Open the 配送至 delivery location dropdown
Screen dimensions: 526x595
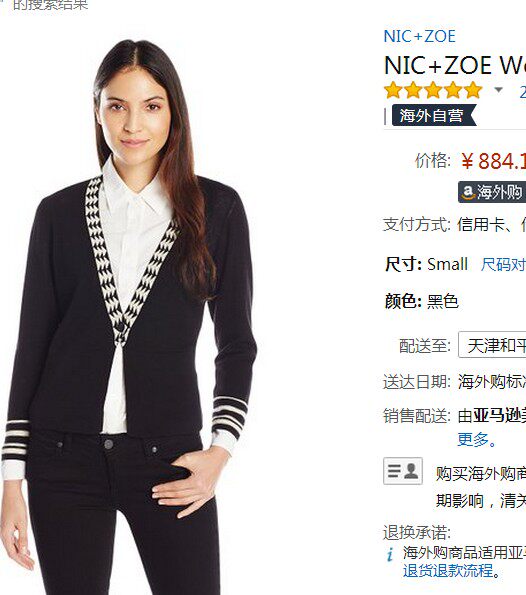(x=492, y=345)
